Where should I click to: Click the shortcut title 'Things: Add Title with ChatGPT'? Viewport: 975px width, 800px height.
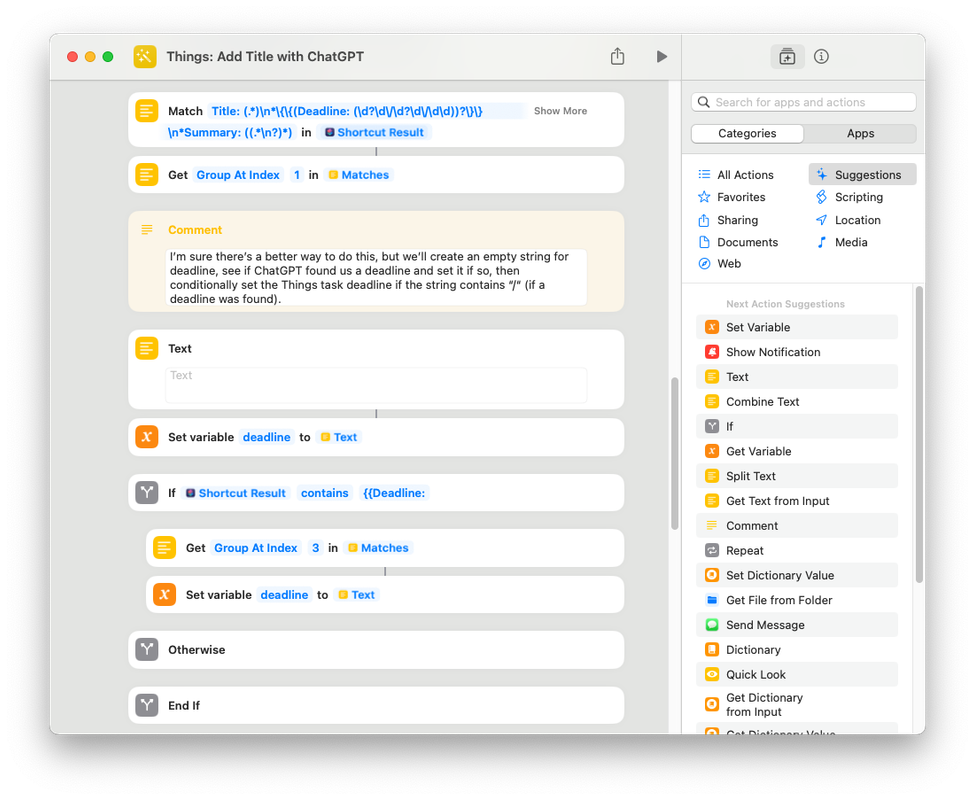265,57
